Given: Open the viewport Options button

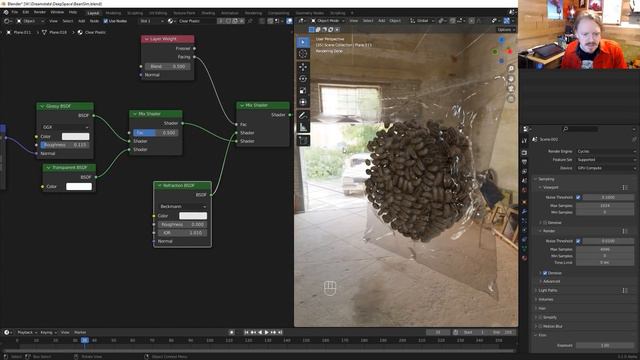Looking at the screenshot, I should click(506, 30).
